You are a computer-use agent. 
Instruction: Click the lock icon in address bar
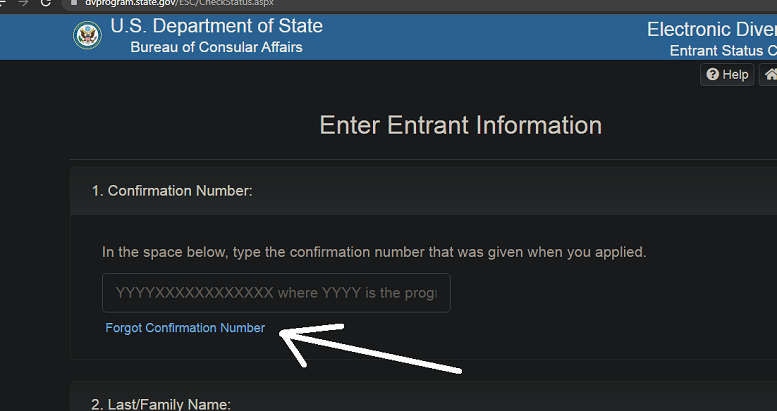point(74,2)
